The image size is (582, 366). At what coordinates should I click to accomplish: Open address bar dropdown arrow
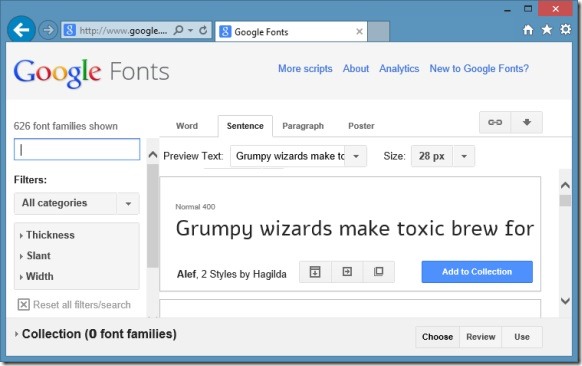190,30
